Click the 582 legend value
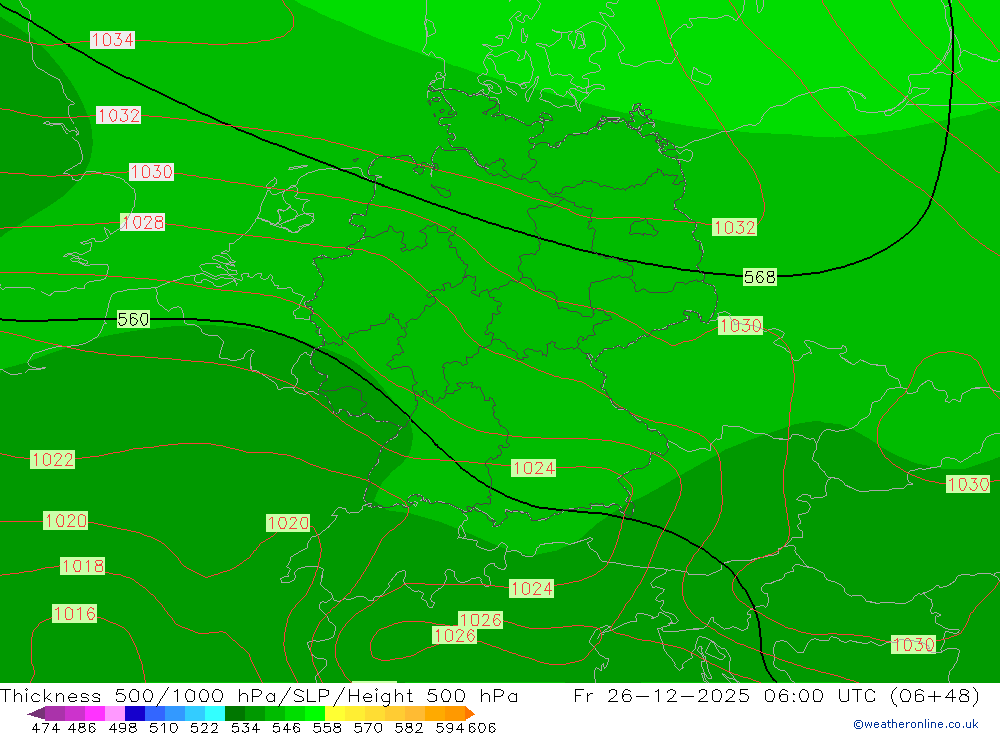The width and height of the screenshot is (1000, 733). [x=408, y=727]
